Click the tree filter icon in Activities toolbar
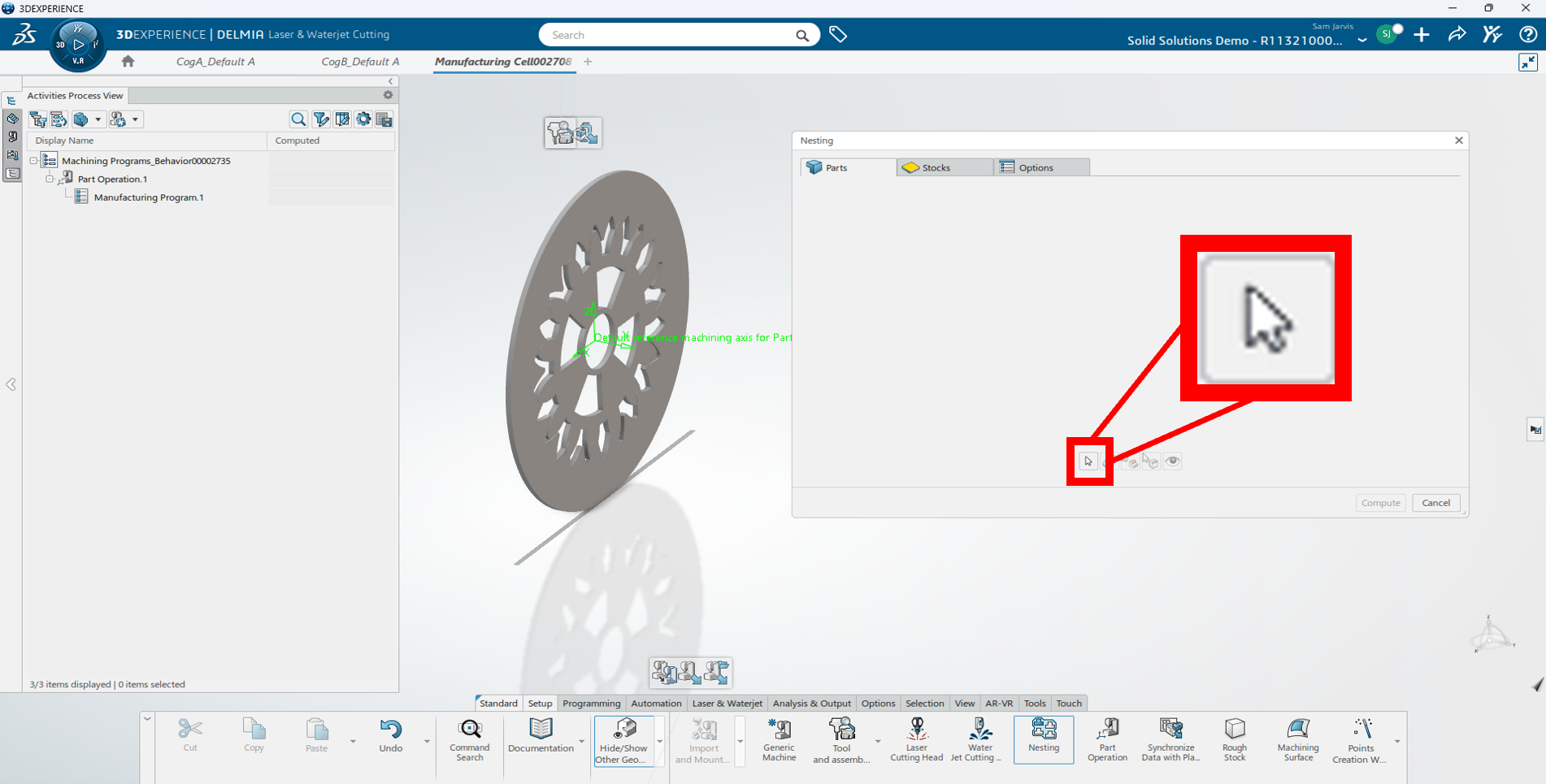Viewport: 1546px width, 784px height. tap(37, 119)
